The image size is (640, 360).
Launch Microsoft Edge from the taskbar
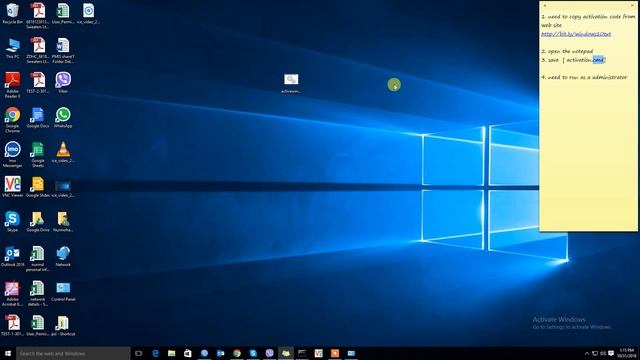(x=155, y=353)
